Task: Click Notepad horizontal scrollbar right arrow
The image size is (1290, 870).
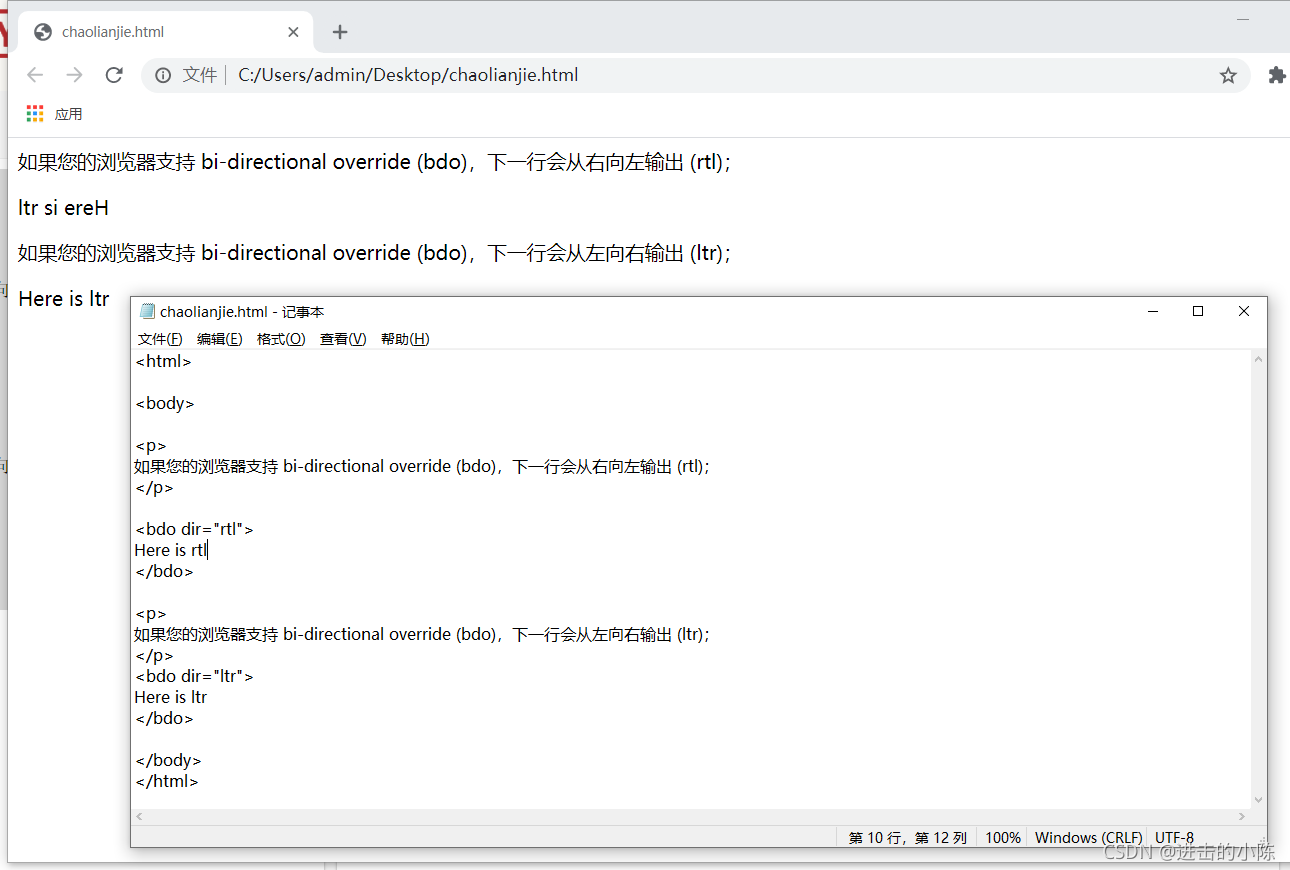Action: [1242, 817]
